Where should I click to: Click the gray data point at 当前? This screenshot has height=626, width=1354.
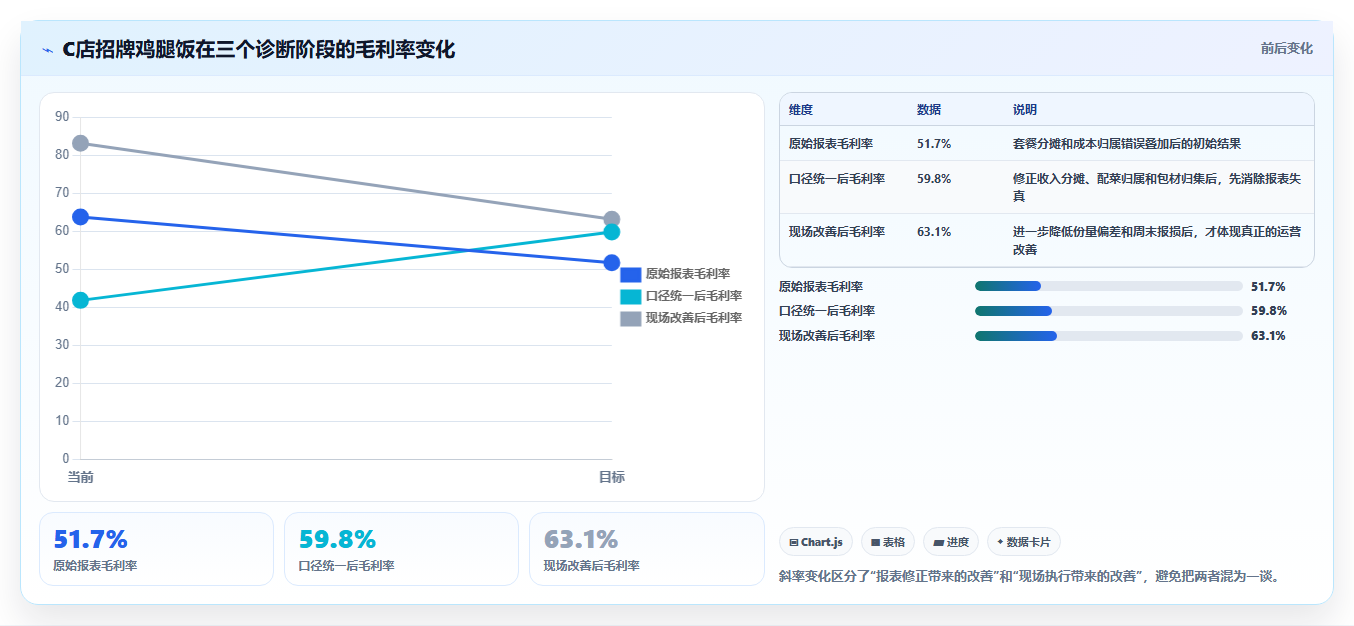pos(81,143)
